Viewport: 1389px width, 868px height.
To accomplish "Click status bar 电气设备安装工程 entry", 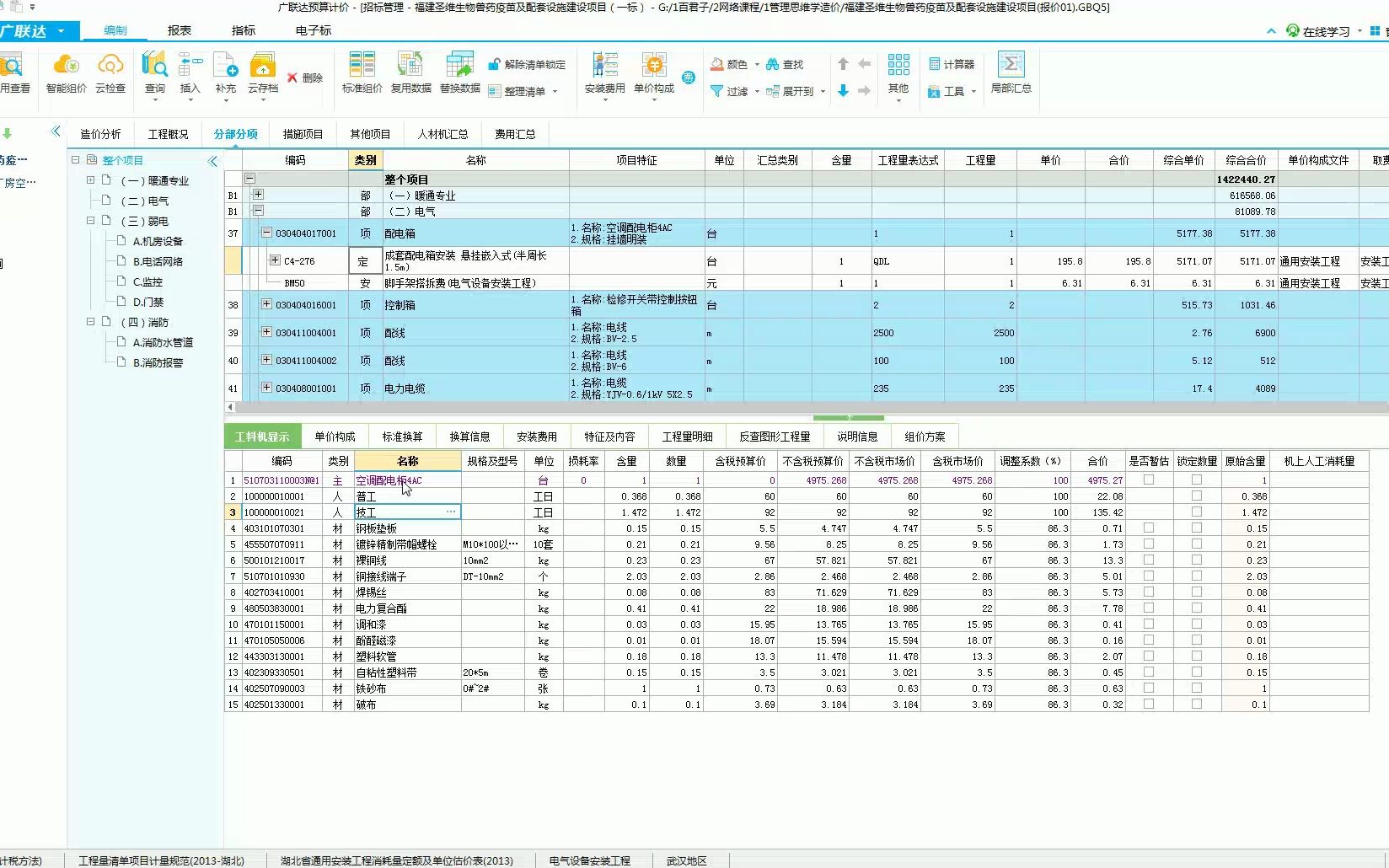I will (x=589, y=860).
